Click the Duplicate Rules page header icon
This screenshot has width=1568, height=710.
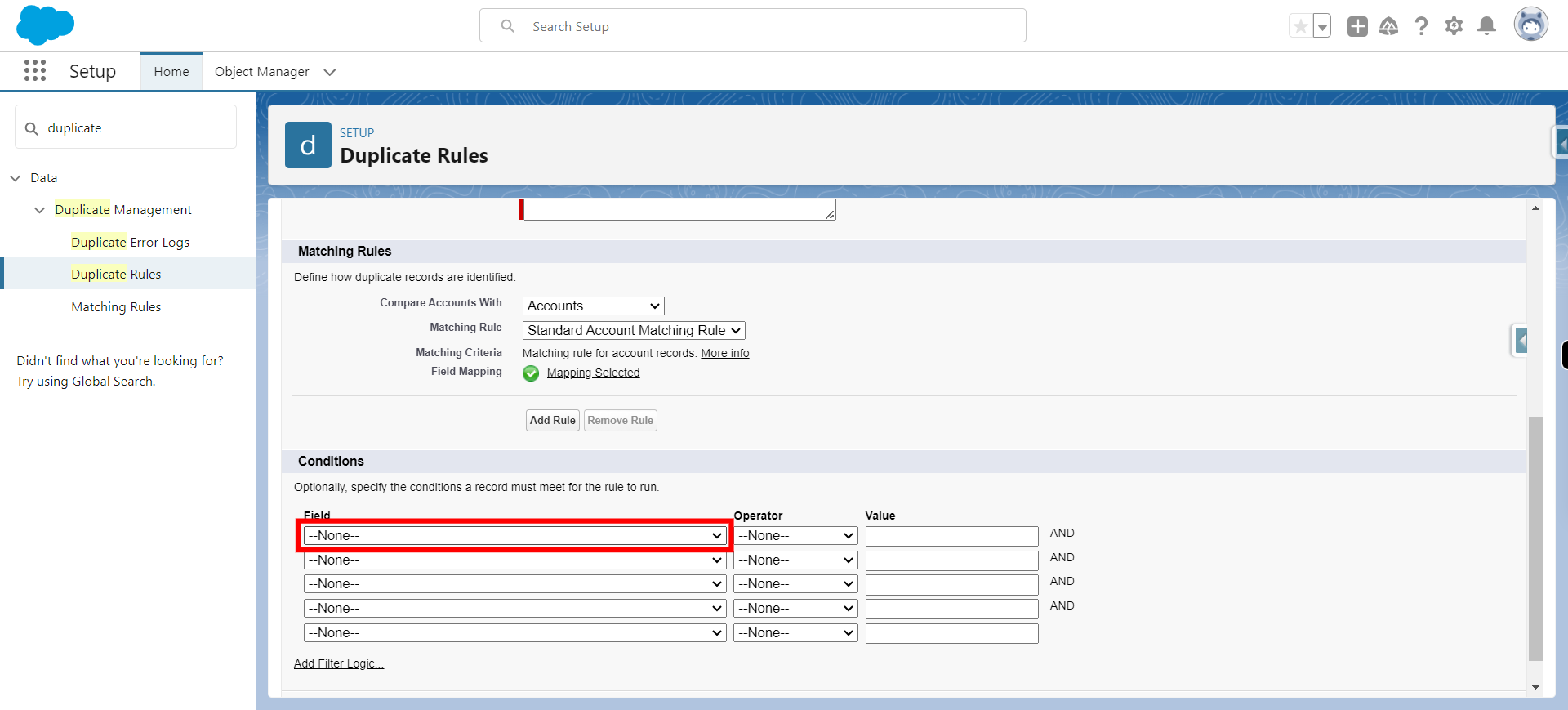pos(308,145)
